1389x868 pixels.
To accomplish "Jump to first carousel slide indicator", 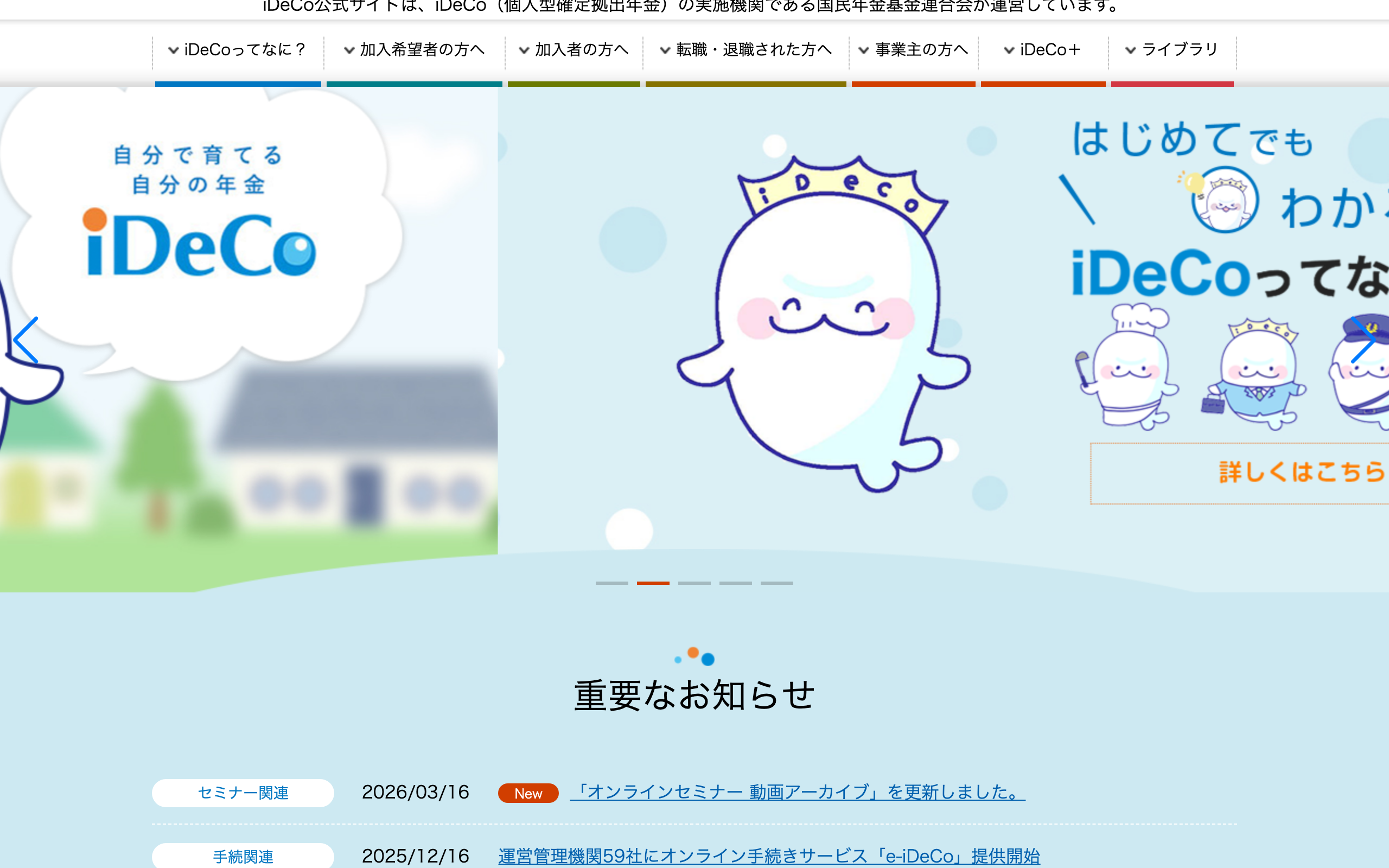I will (612, 583).
